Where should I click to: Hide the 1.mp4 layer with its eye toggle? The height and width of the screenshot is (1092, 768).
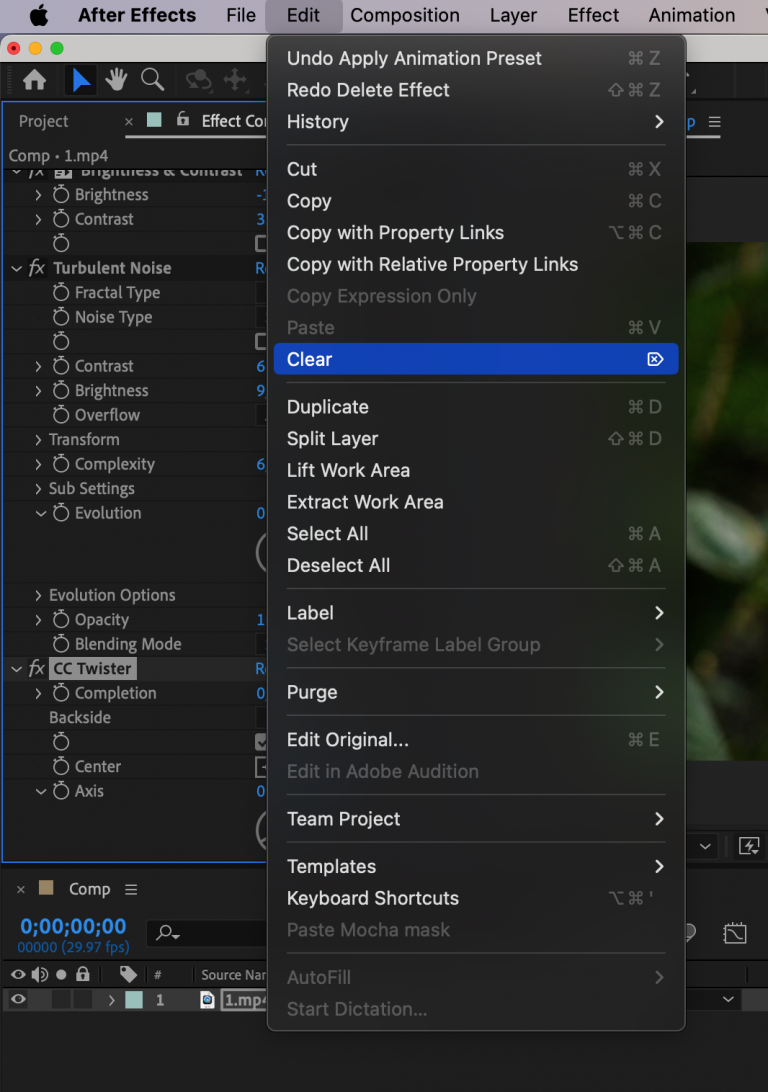[x=18, y=1000]
